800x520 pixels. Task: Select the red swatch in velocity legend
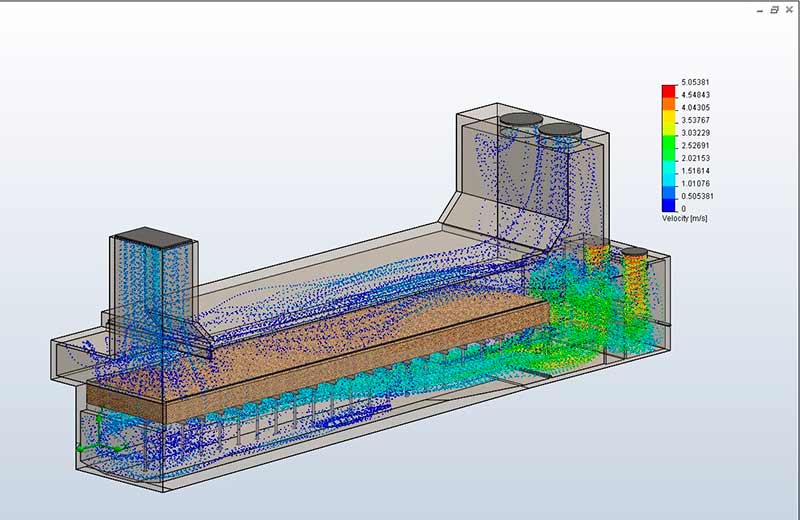point(669,90)
